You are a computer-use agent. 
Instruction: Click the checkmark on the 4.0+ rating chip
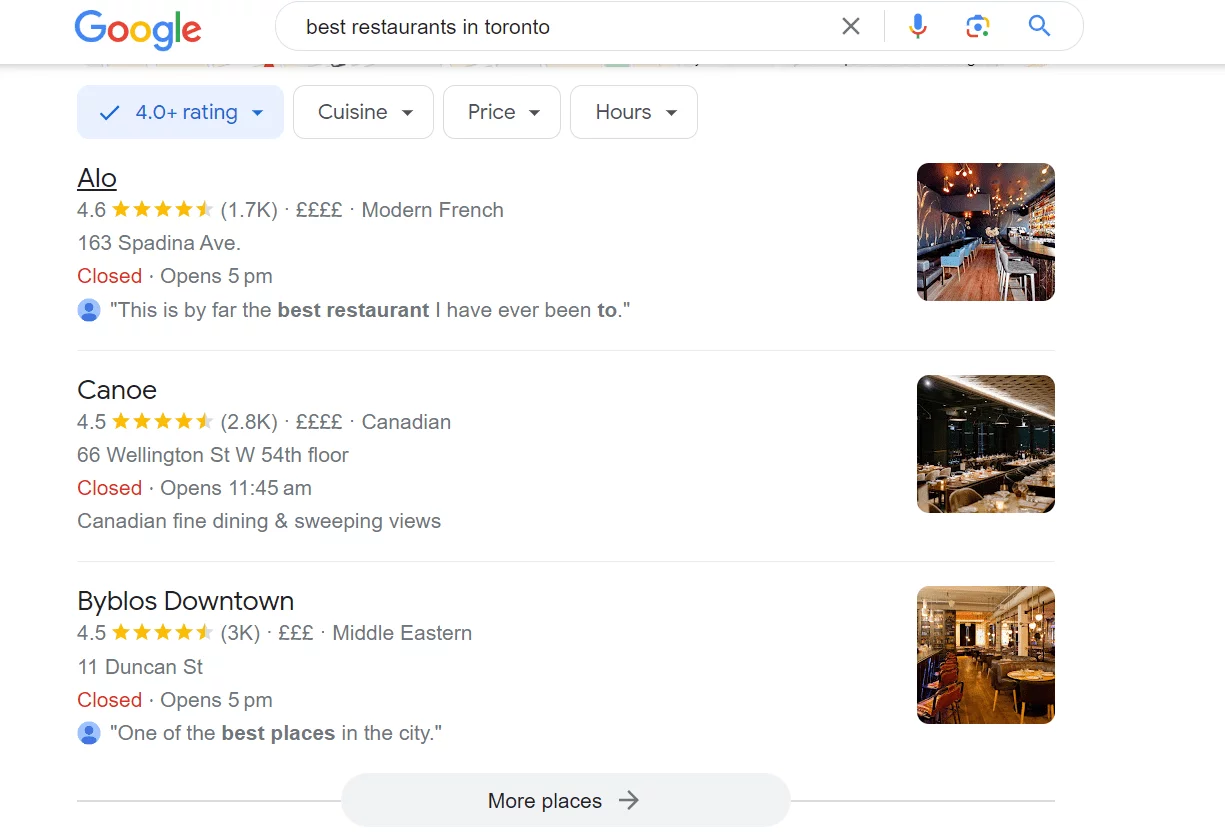tap(110, 112)
